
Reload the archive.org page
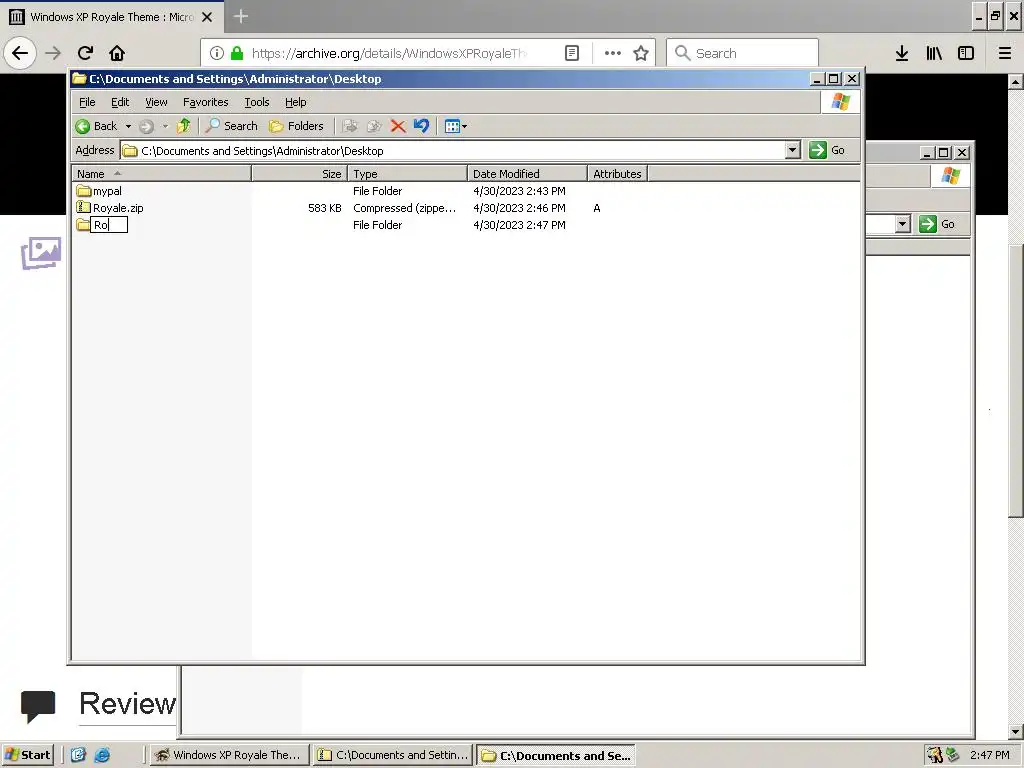pyautogui.click(x=85, y=53)
